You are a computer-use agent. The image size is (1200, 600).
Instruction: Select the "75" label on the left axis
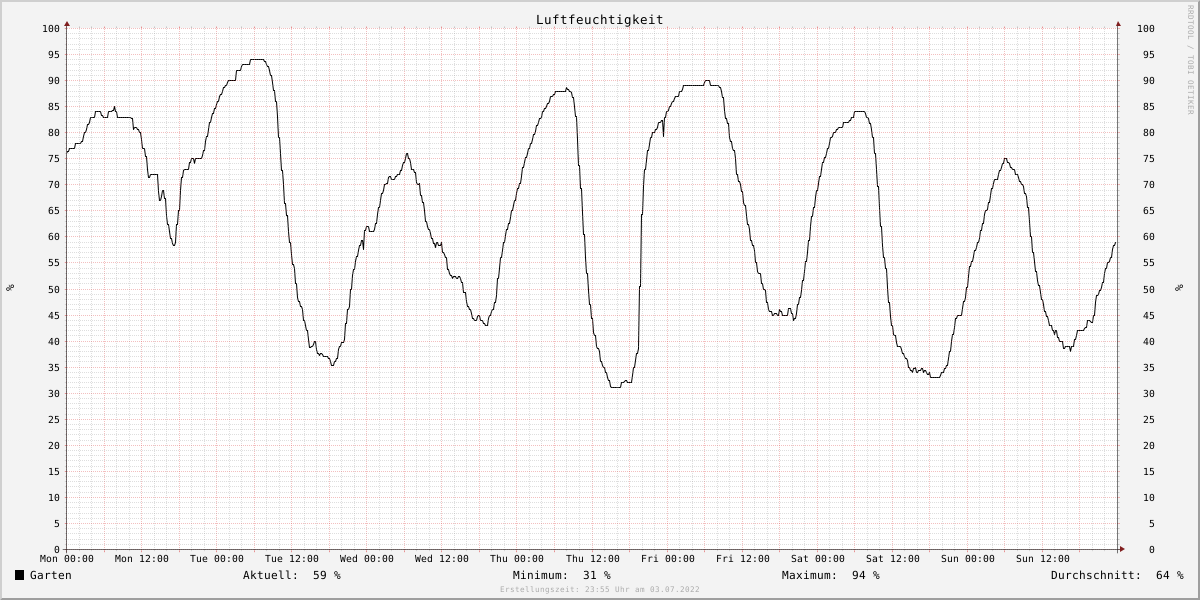(55, 158)
